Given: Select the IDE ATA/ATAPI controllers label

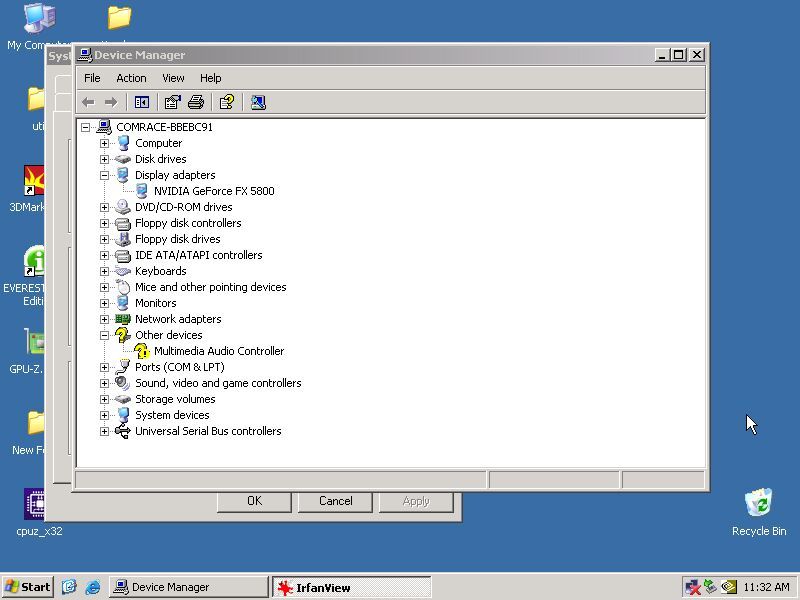Looking at the screenshot, I should pos(198,255).
